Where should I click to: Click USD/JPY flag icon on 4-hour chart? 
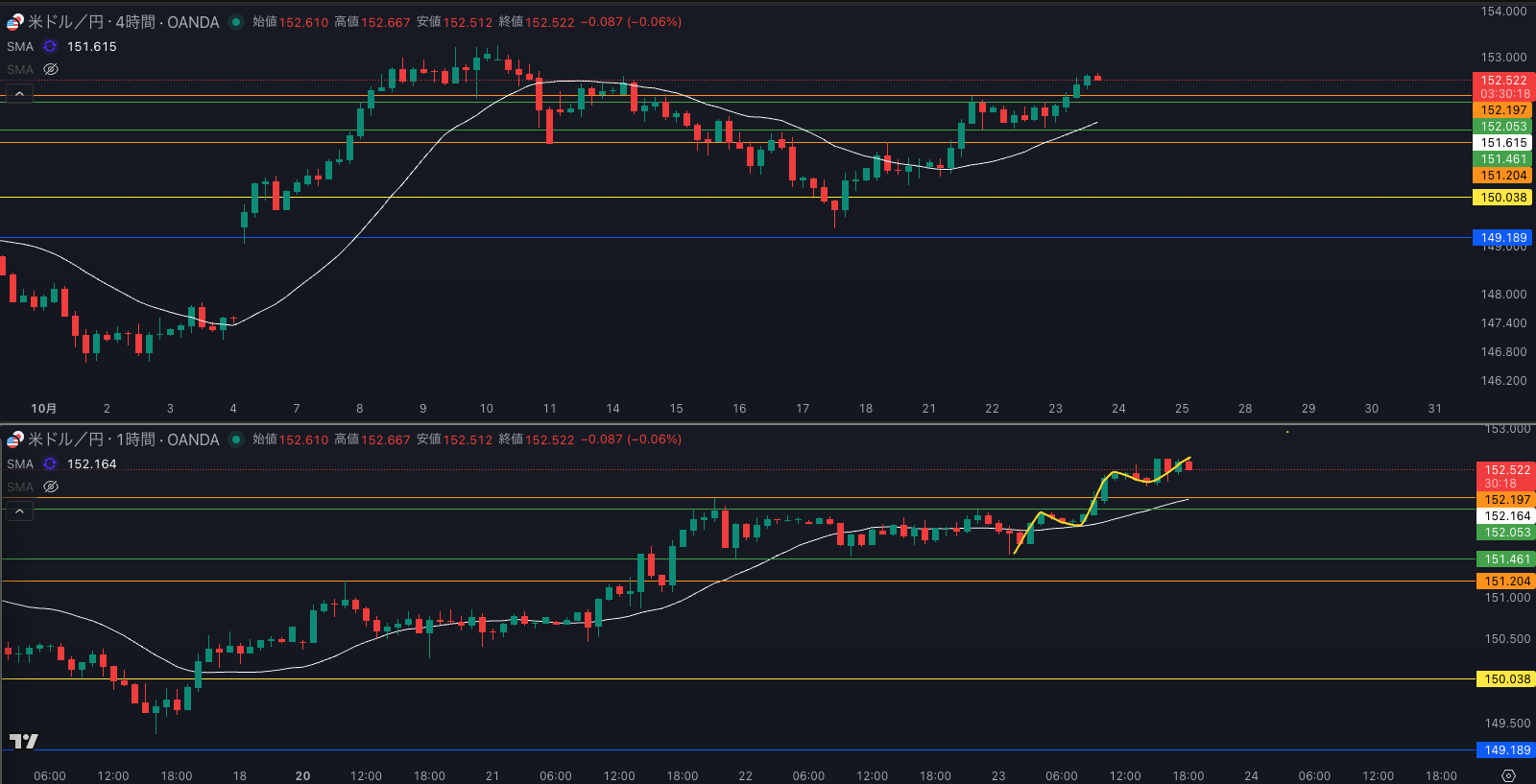[x=14, y=22]
